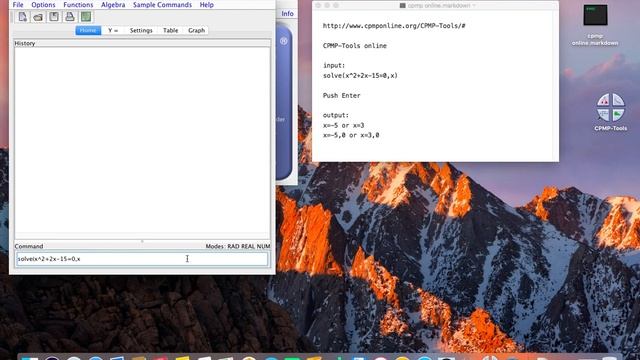Click the 'x=-5,0 or x=3,0' output line
This screenshot has width=640, height=360.
click(x=351, y=135)
